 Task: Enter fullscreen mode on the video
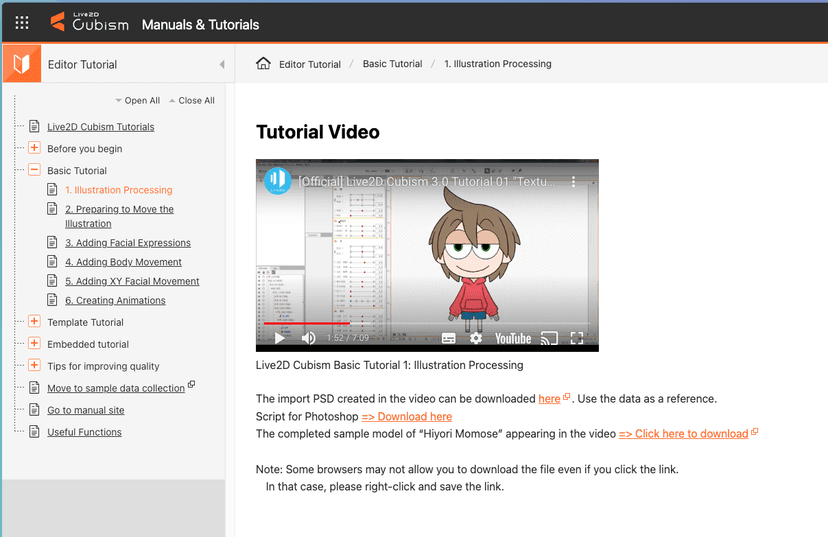tap(577, 338)
